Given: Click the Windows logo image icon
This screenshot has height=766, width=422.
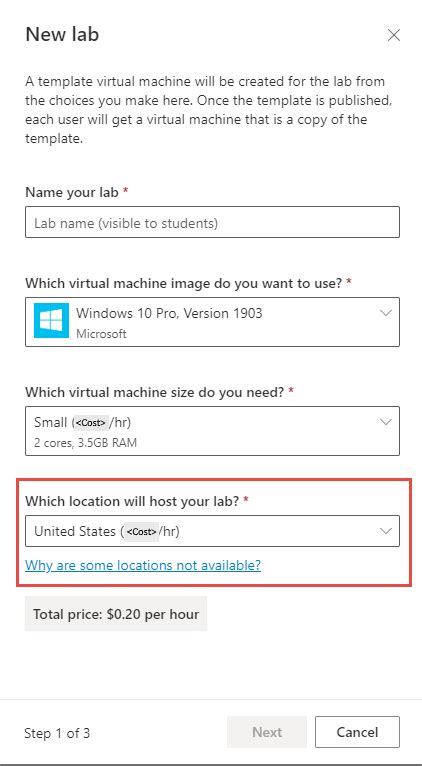Looking at the screenshot, I should point(51,320).
